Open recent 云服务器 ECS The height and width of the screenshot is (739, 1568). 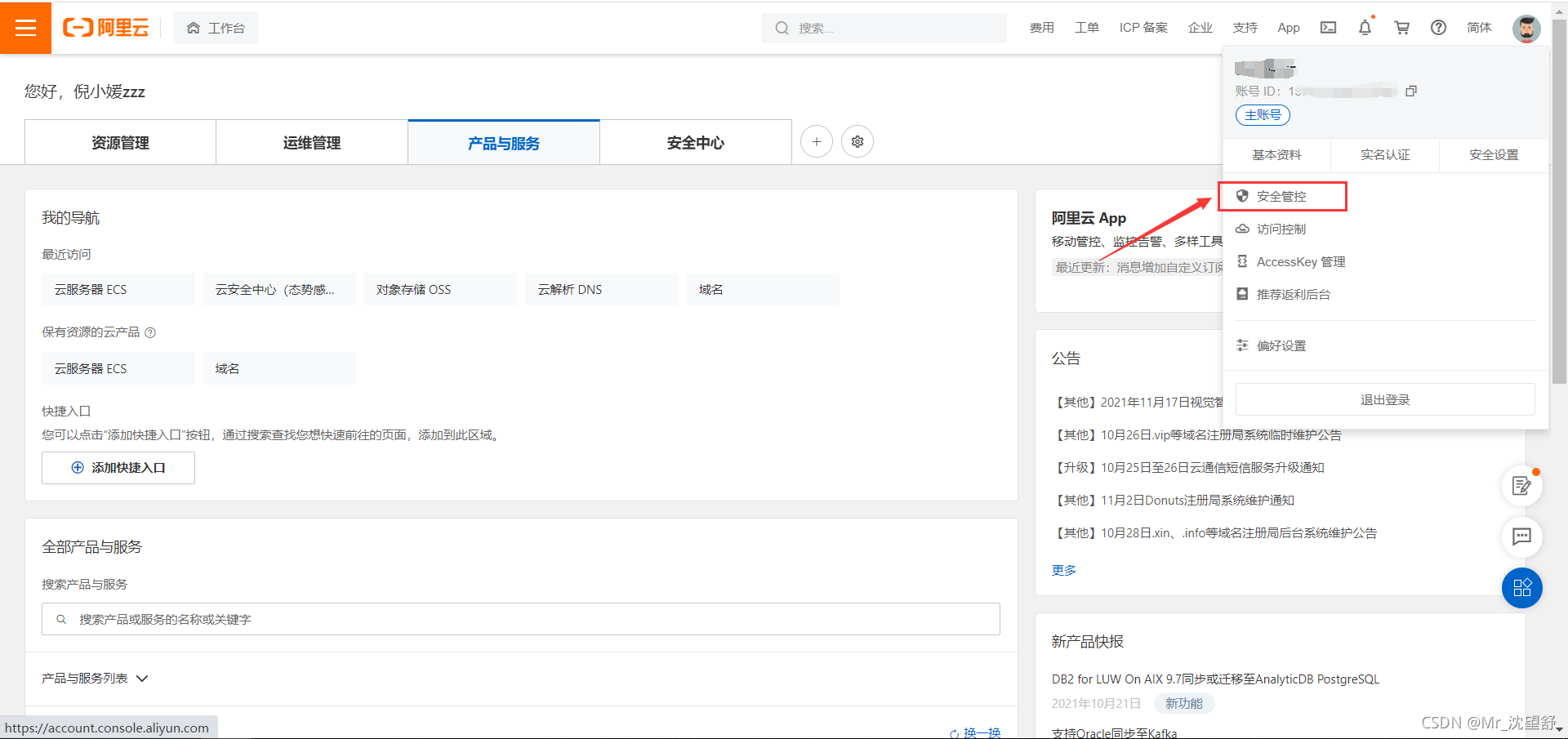click(118, 289)
